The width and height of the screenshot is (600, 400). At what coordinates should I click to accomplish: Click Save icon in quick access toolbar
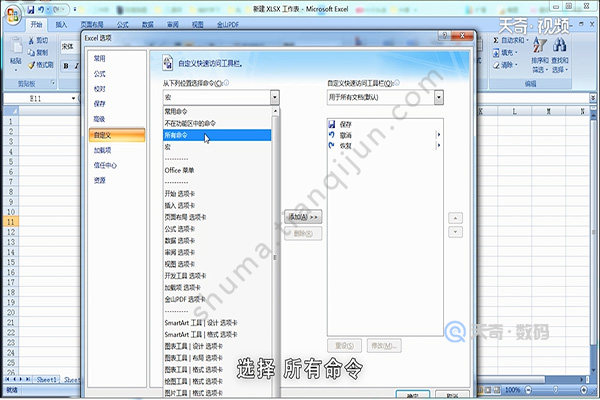(31, 10)
